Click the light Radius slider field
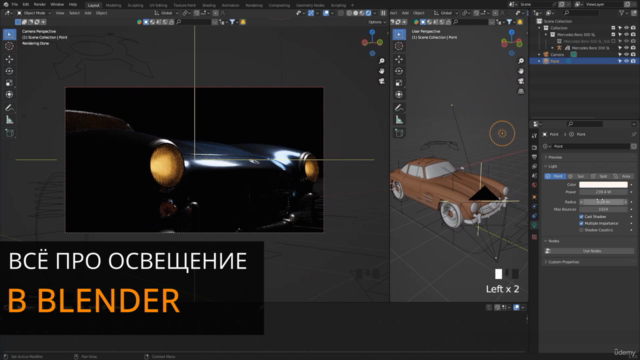This screenshot has height=360, width=640. point(603,202)
